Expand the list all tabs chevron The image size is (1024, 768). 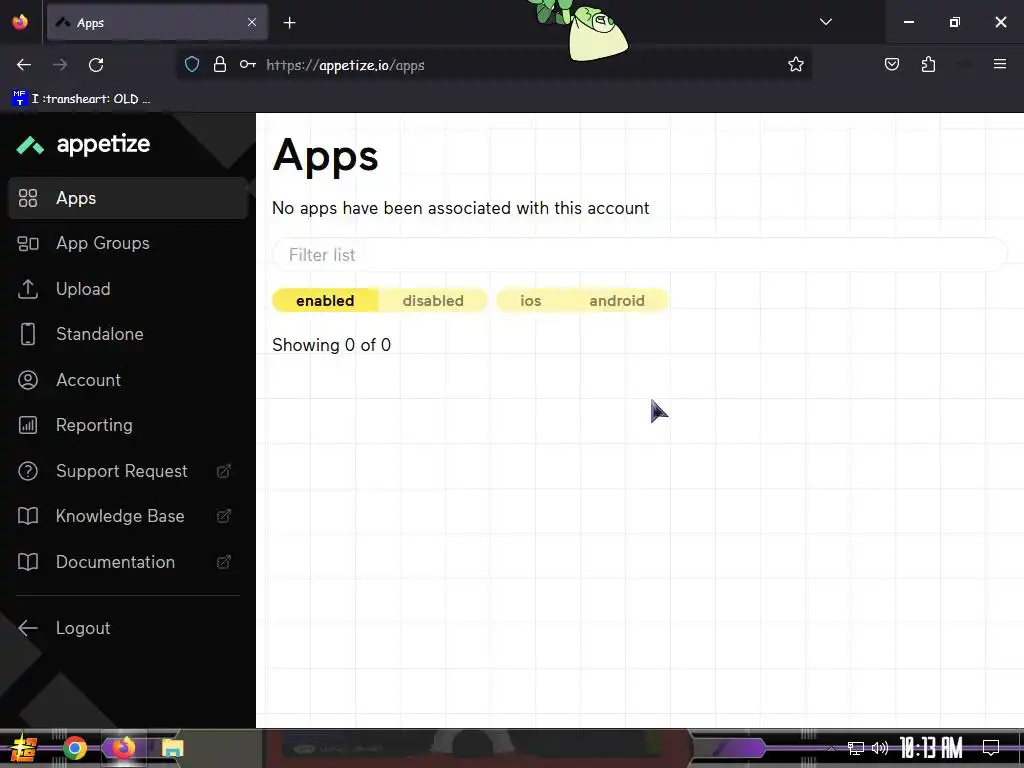[x=825, y=22]
